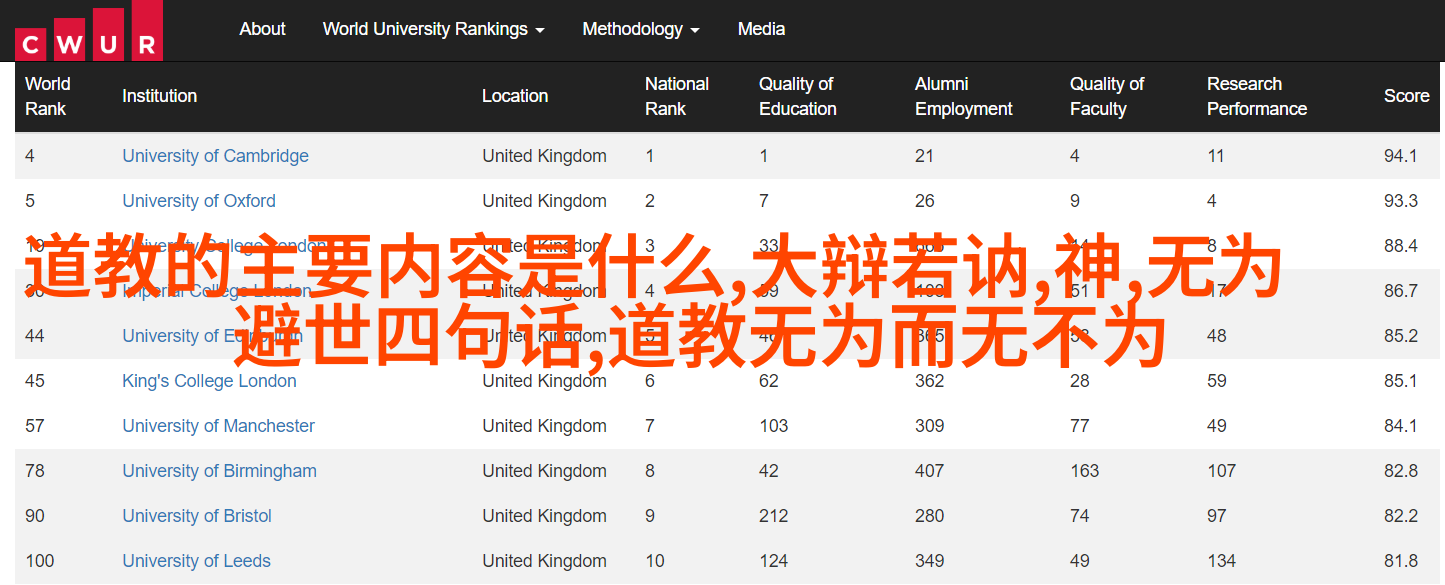Click world rank 100 cell
This screenshot has height=585, width=1445.
tap(40, 561)
